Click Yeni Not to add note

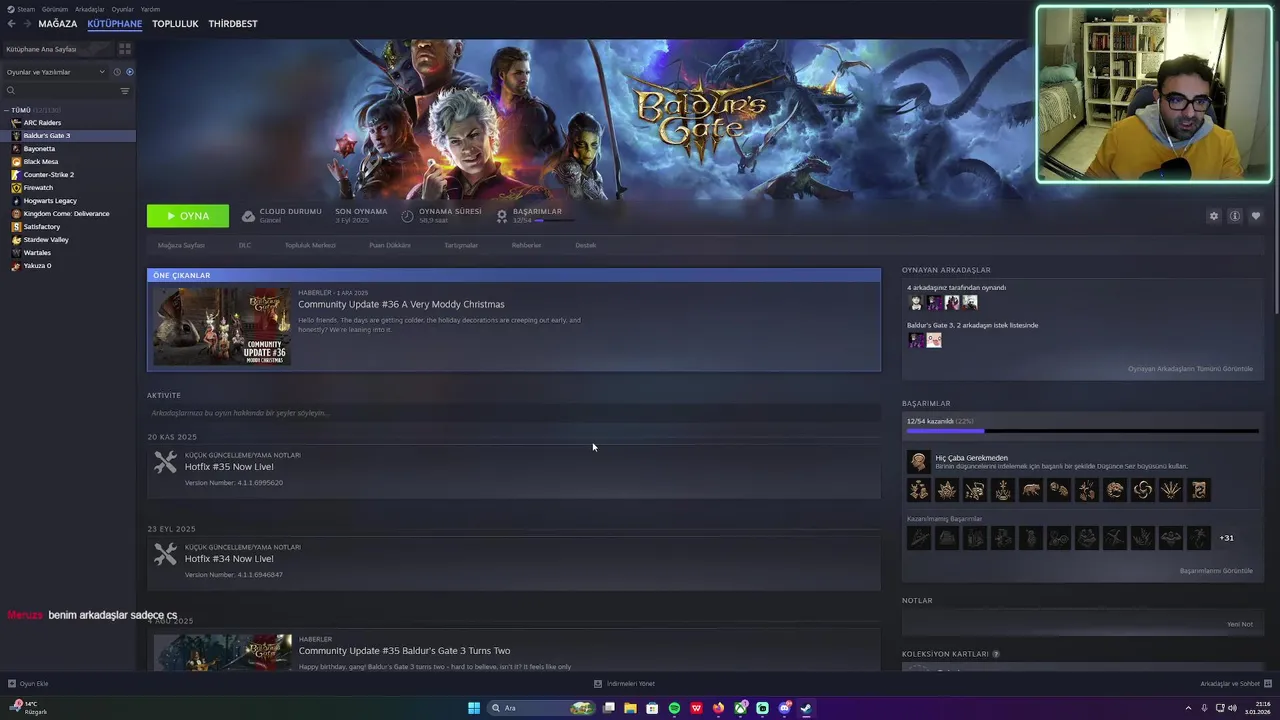click(1240, 624)
